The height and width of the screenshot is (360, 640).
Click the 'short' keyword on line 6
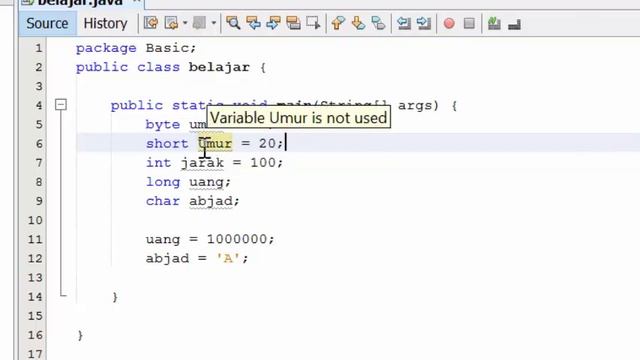(167, 143)
